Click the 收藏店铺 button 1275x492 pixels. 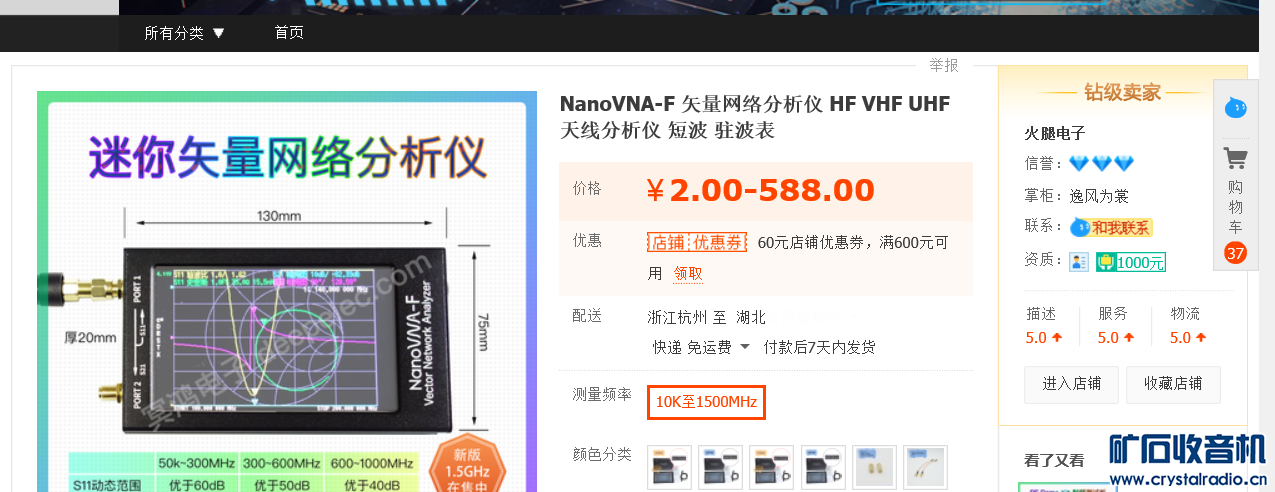[x=1173, y=384]
